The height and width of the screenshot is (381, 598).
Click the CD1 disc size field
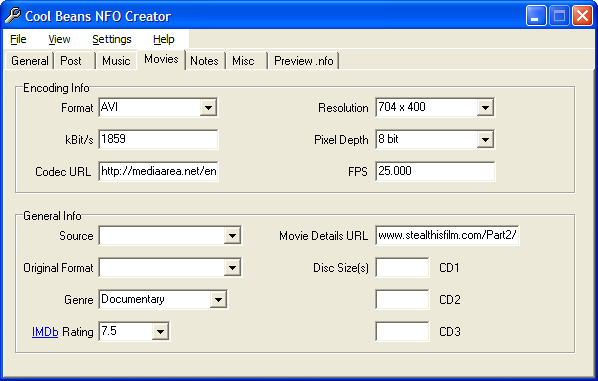pos(402,267)
